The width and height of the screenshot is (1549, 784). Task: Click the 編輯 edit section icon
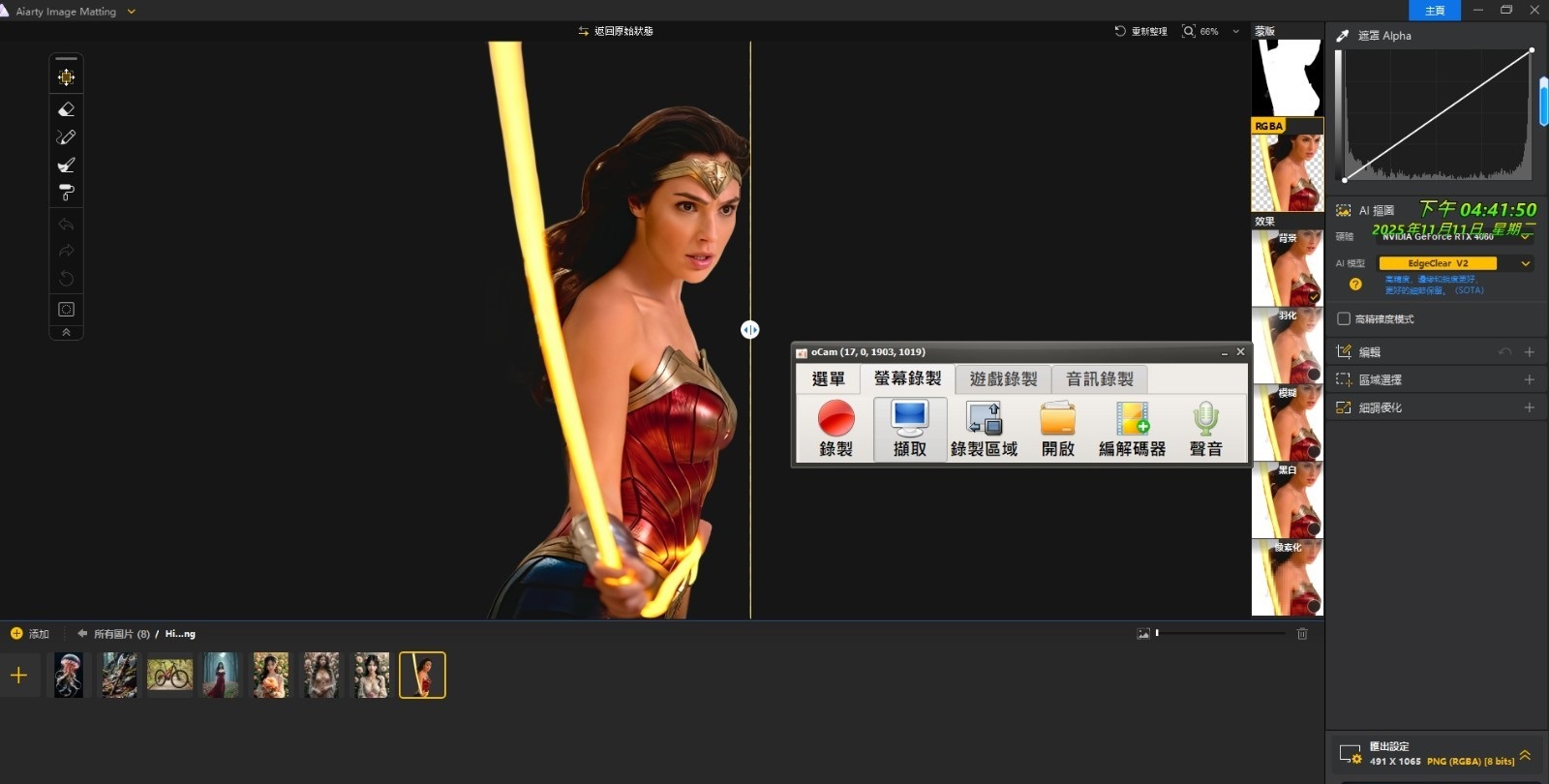pyautogui.click(x=1344, y=352)
